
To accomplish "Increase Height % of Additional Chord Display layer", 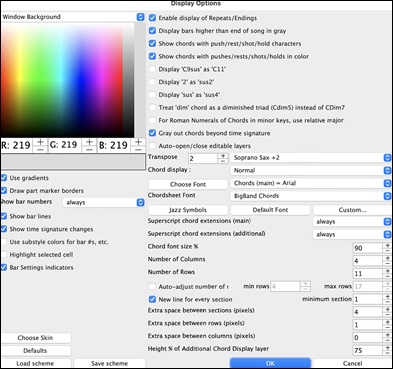I will pos(387,348).
